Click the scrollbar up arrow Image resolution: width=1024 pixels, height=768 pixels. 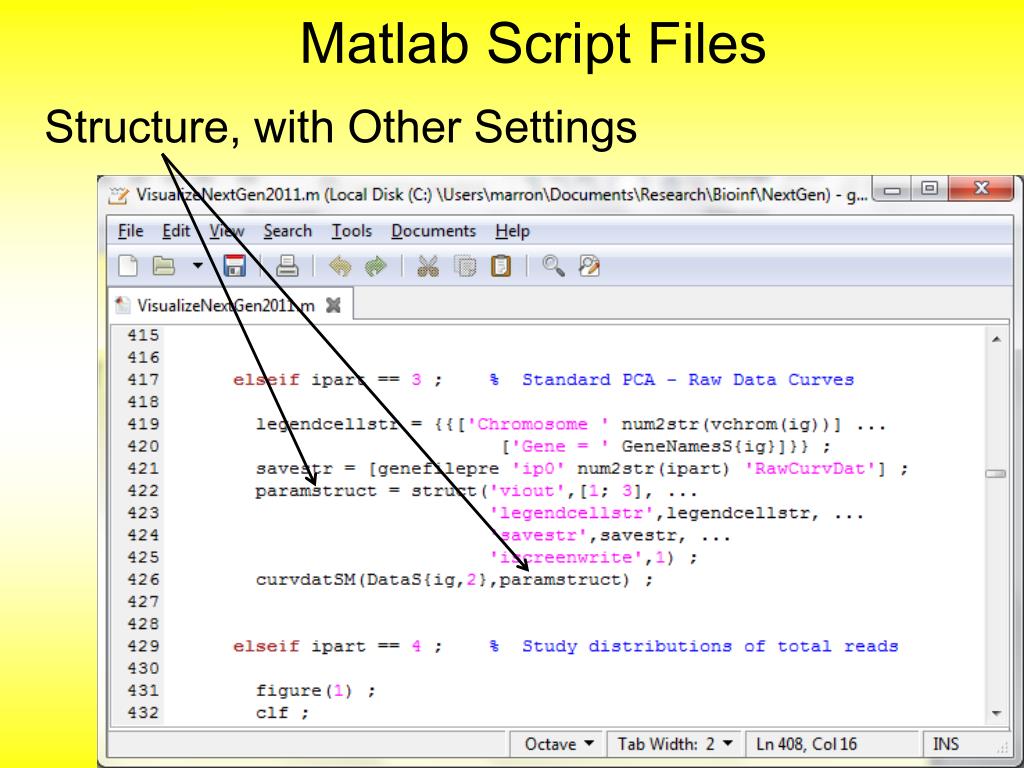pyautogui.click(x=996, y=339)
